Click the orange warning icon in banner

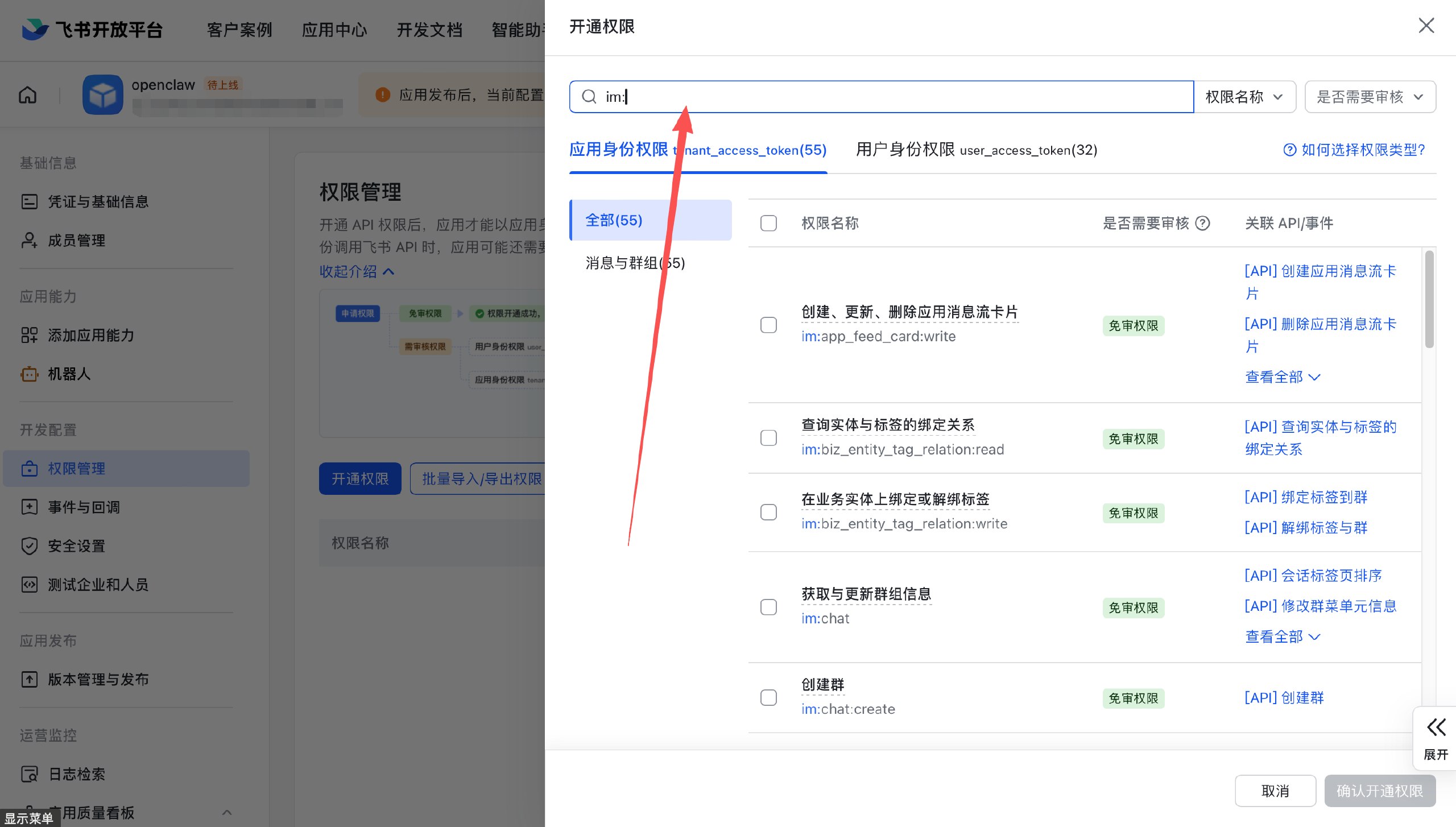(x=383, y=94)
